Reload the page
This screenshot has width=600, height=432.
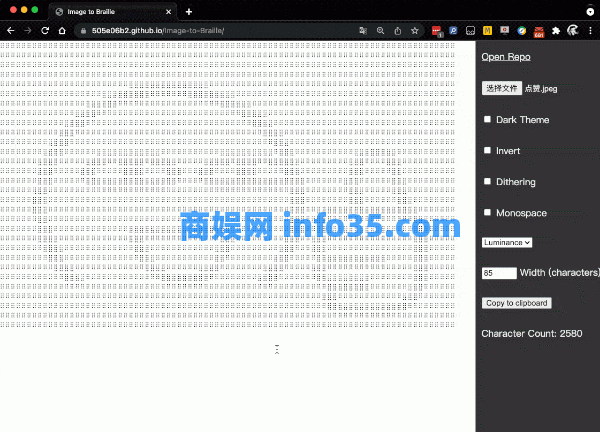click(x=45, y=31)
